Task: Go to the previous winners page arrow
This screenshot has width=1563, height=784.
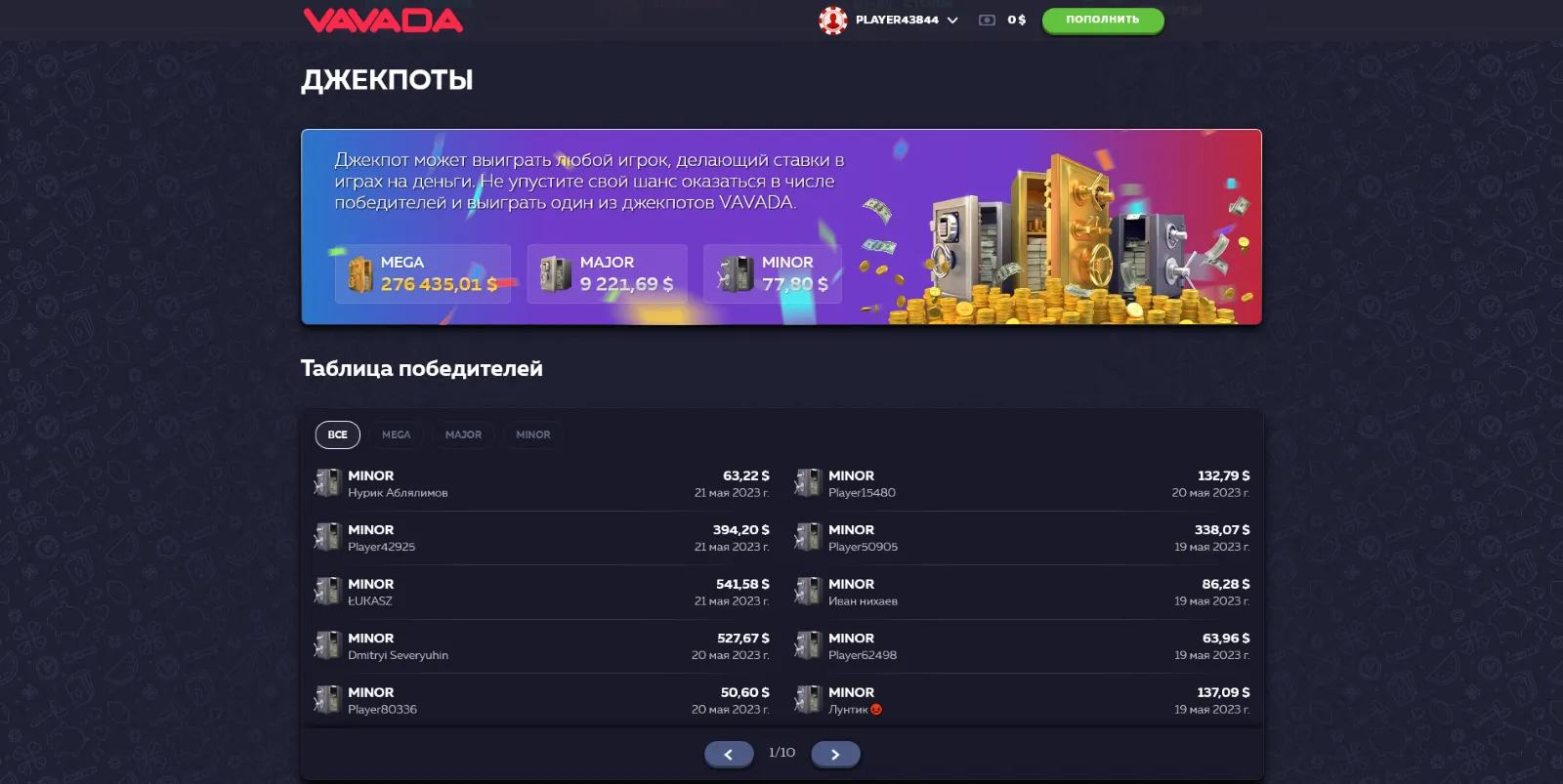Action: coord(729,754)
